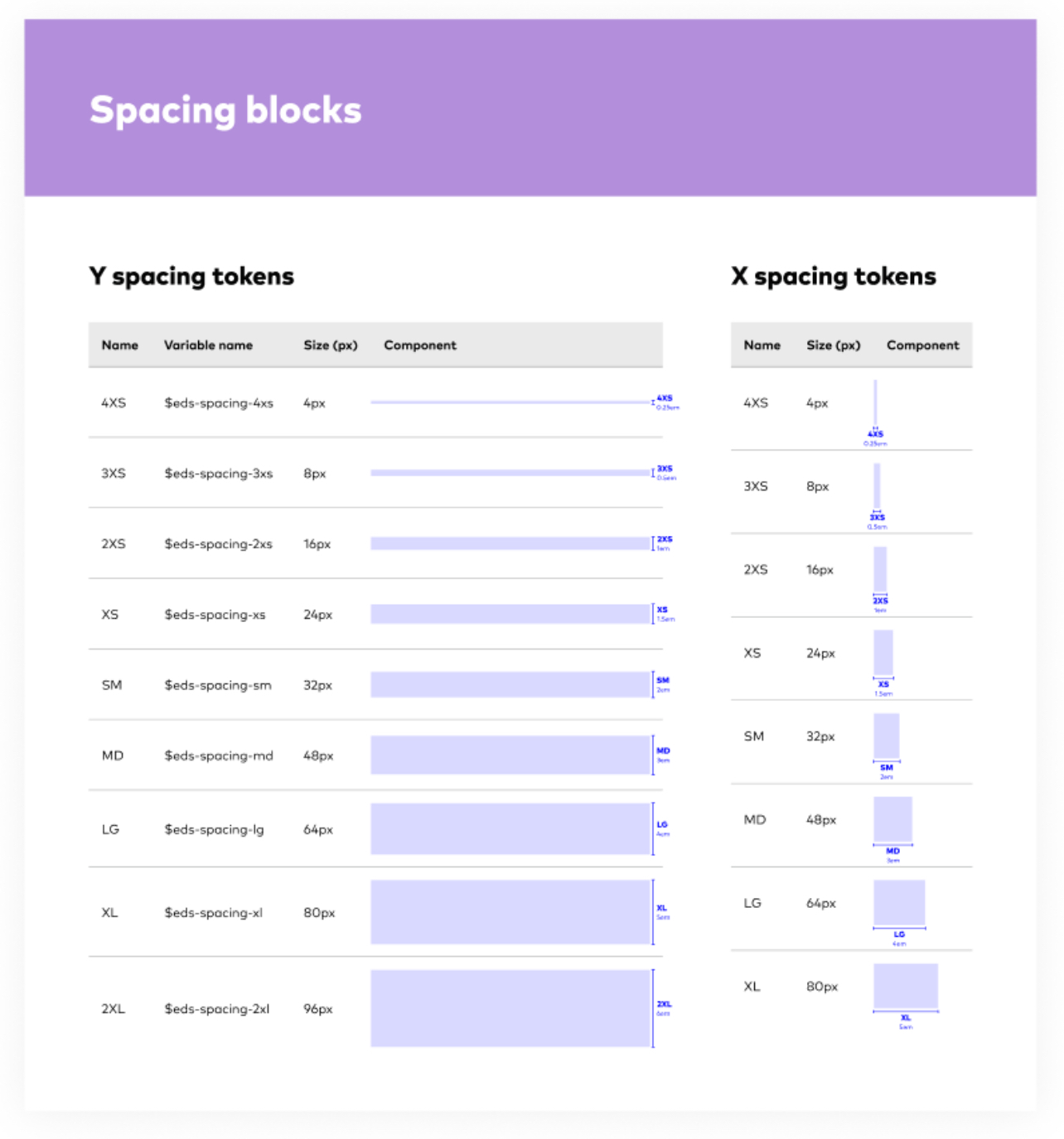1064x1139 pixels.
Task: Click the $eds-spacing-4xs variable name
Action: pyautogui.click(x=219, y=403)
